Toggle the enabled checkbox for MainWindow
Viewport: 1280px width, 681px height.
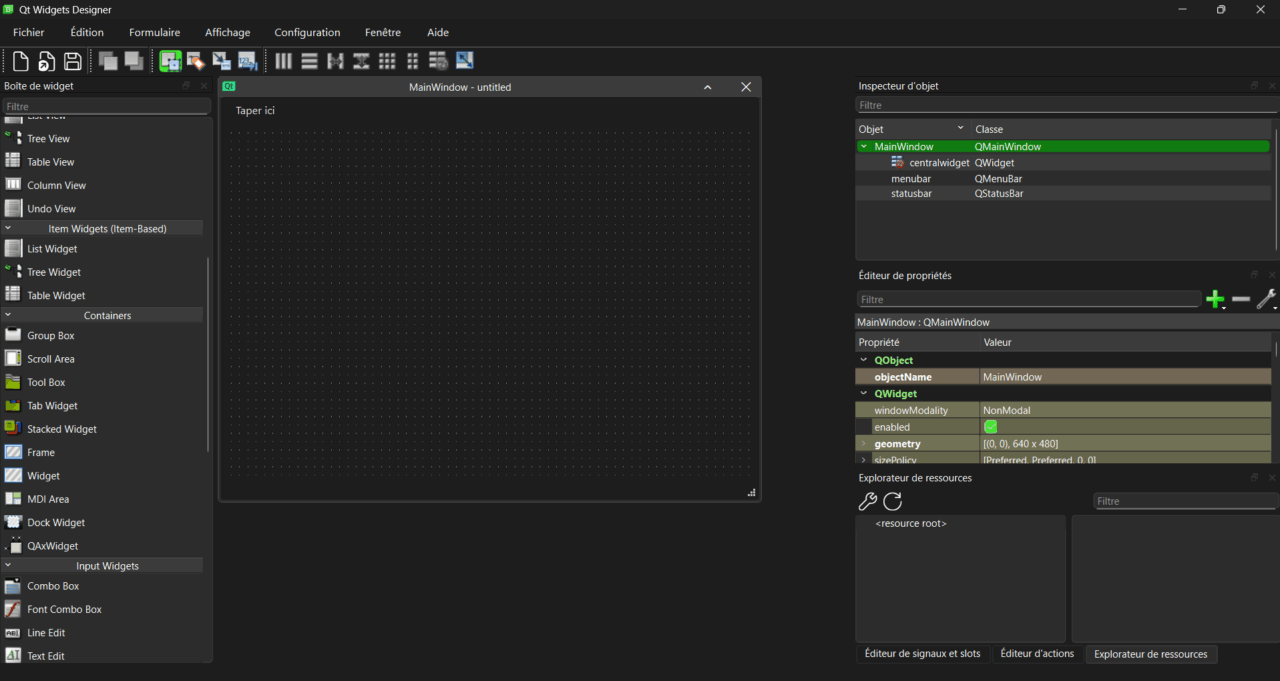tap(991, 426)
